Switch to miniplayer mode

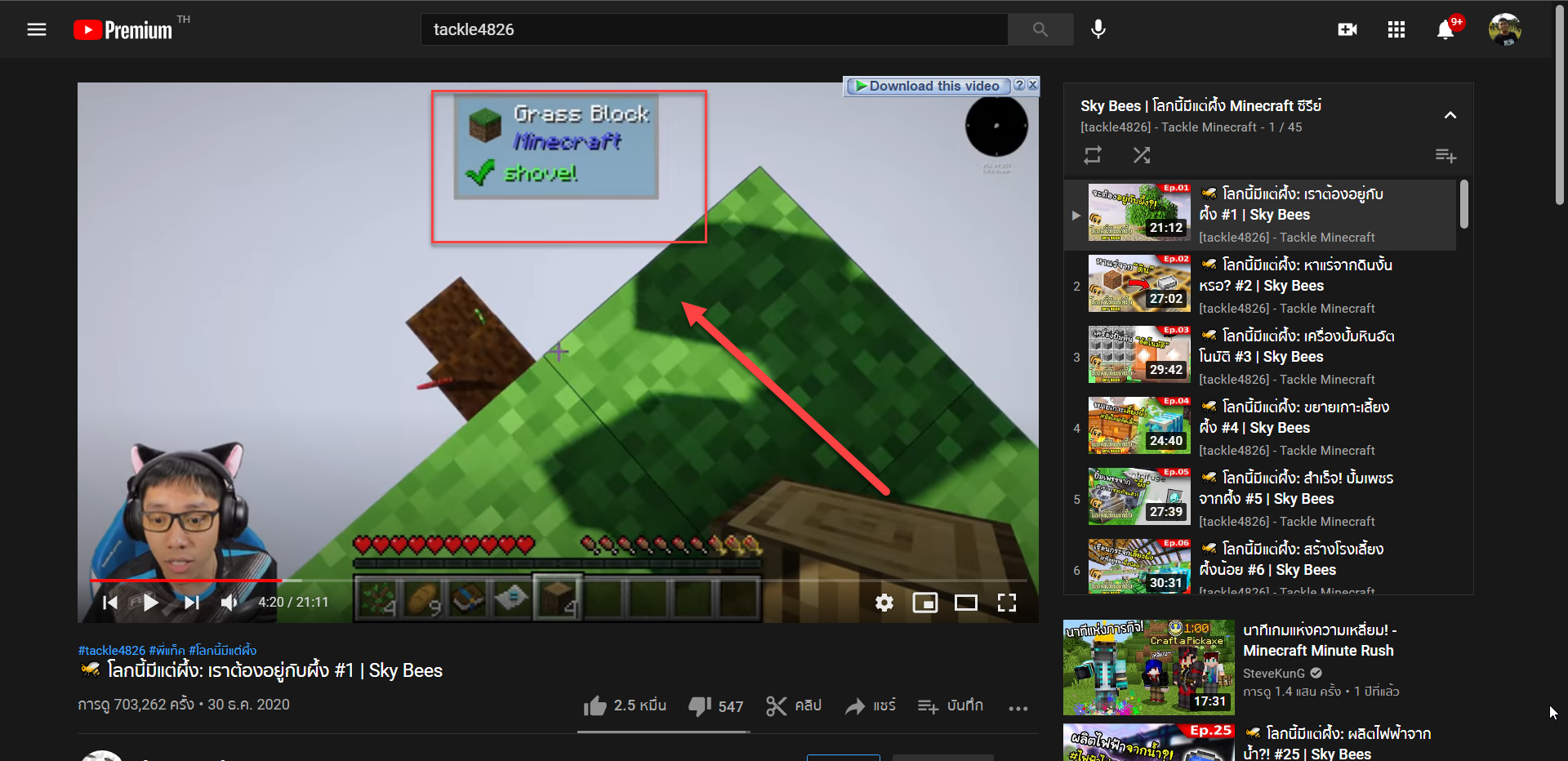tap(924, 603)
